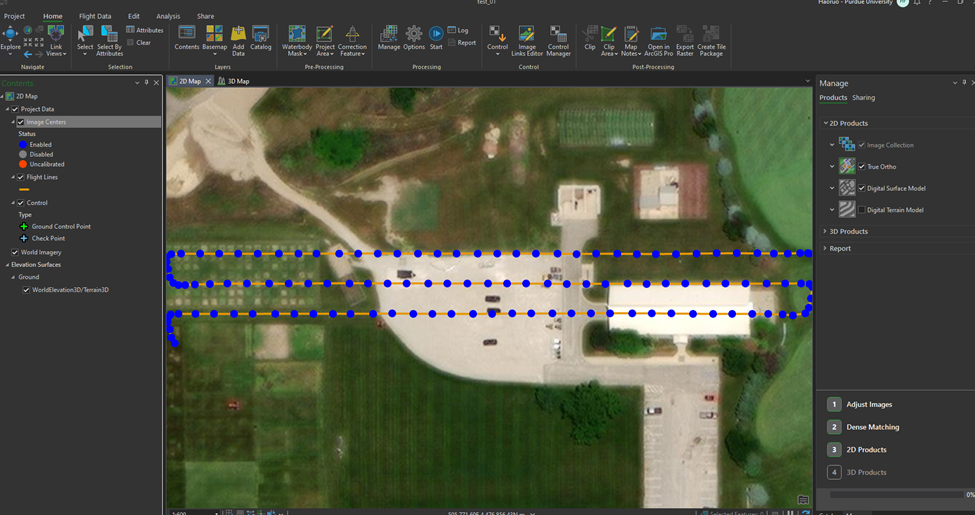Screen dimensions: 975x515
Task: Uncheck the Flight Lines layer
Action: pos(21,177)
